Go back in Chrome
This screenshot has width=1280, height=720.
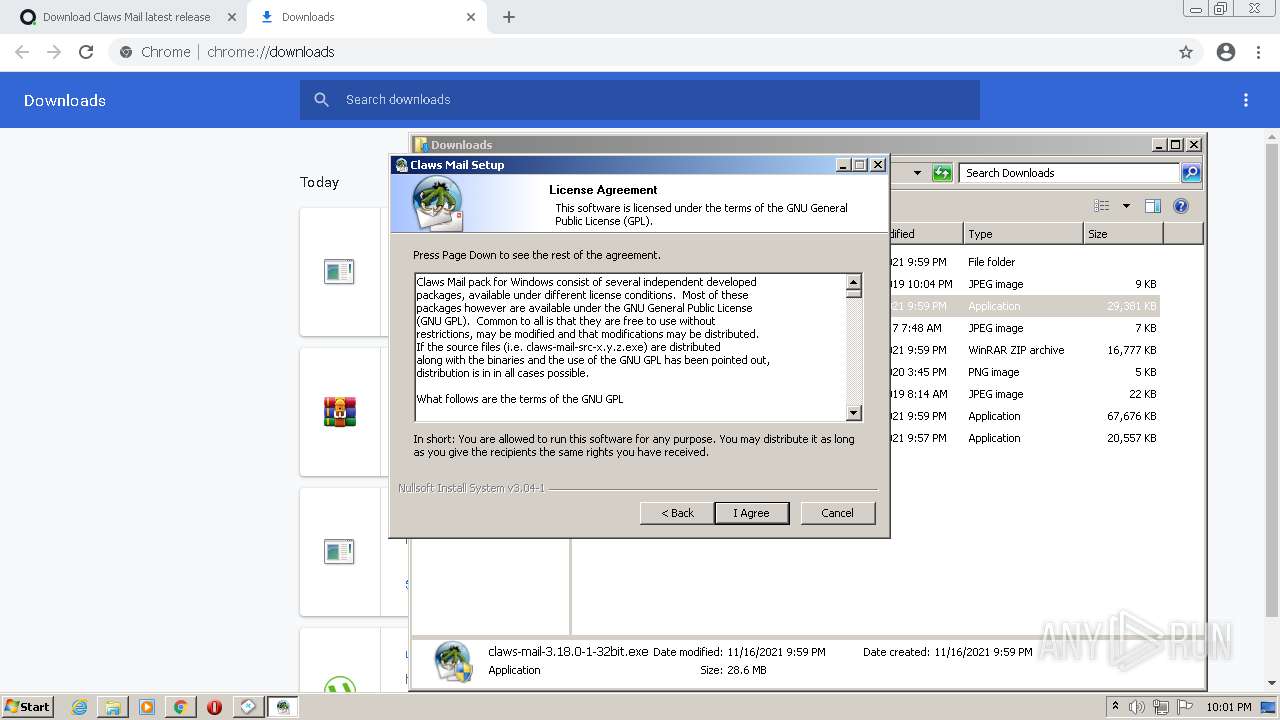[22, 52]
